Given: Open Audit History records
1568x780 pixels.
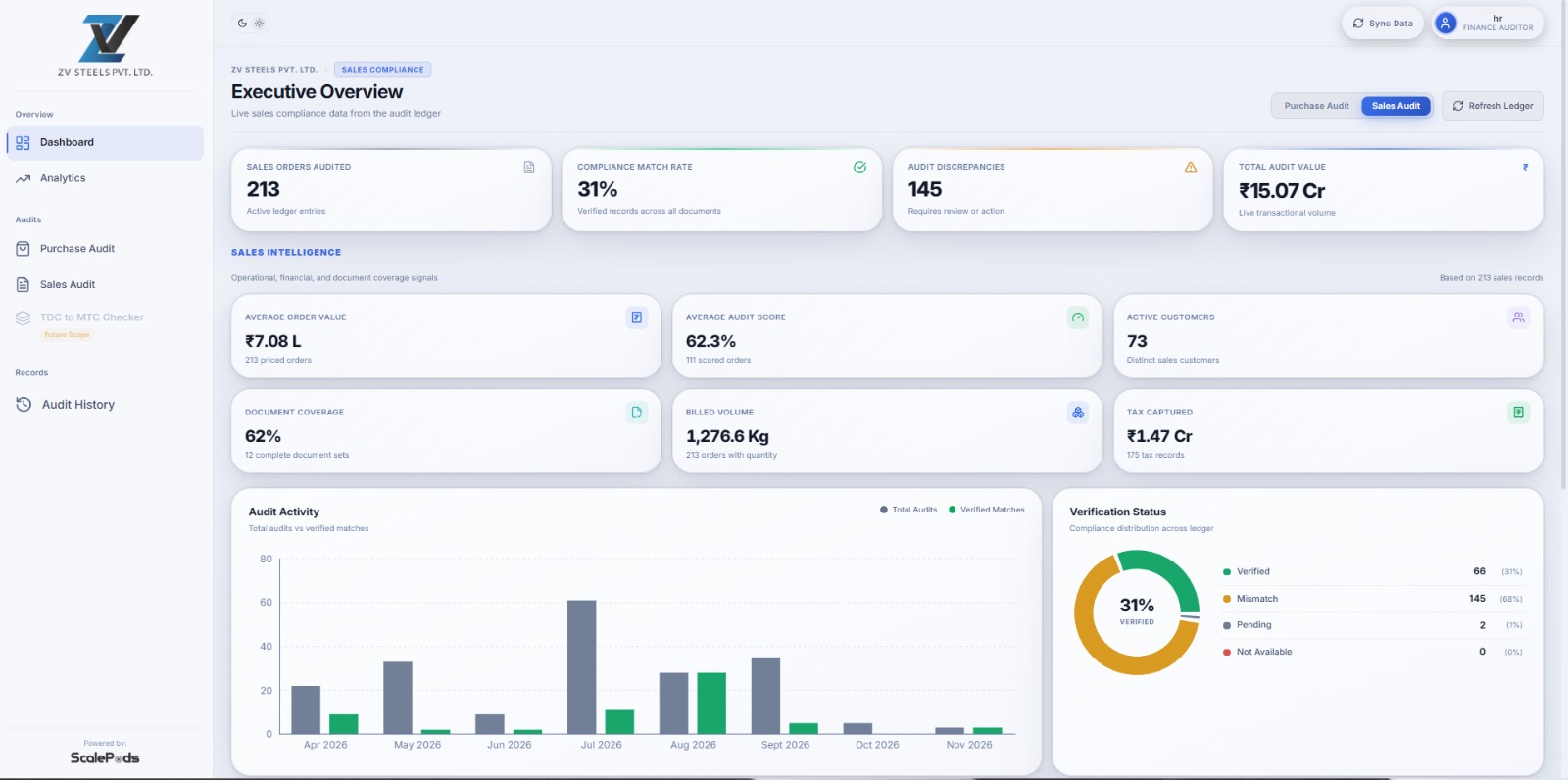Looking at the screenshot, I should [x=105, y=404].
